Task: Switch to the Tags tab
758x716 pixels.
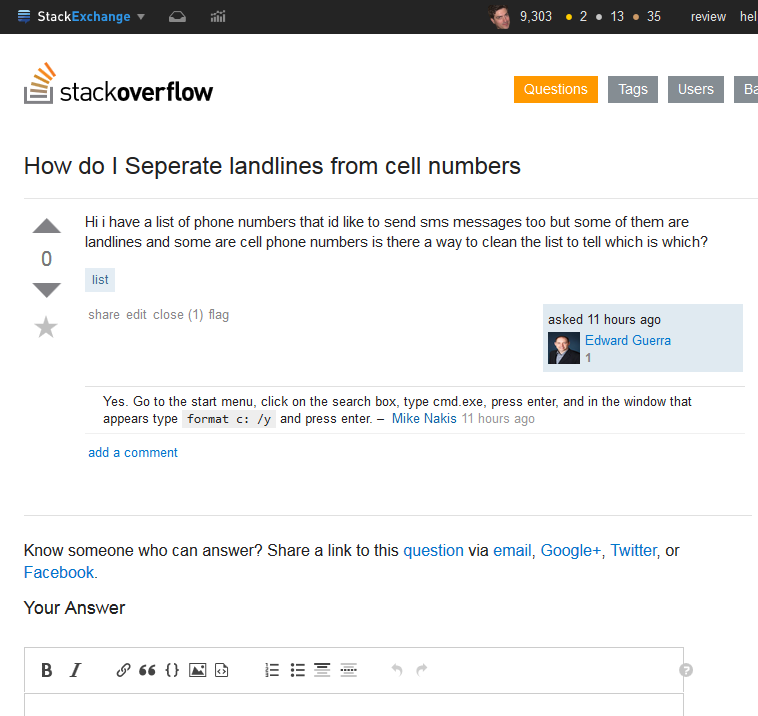Action: tap(632, 89)
